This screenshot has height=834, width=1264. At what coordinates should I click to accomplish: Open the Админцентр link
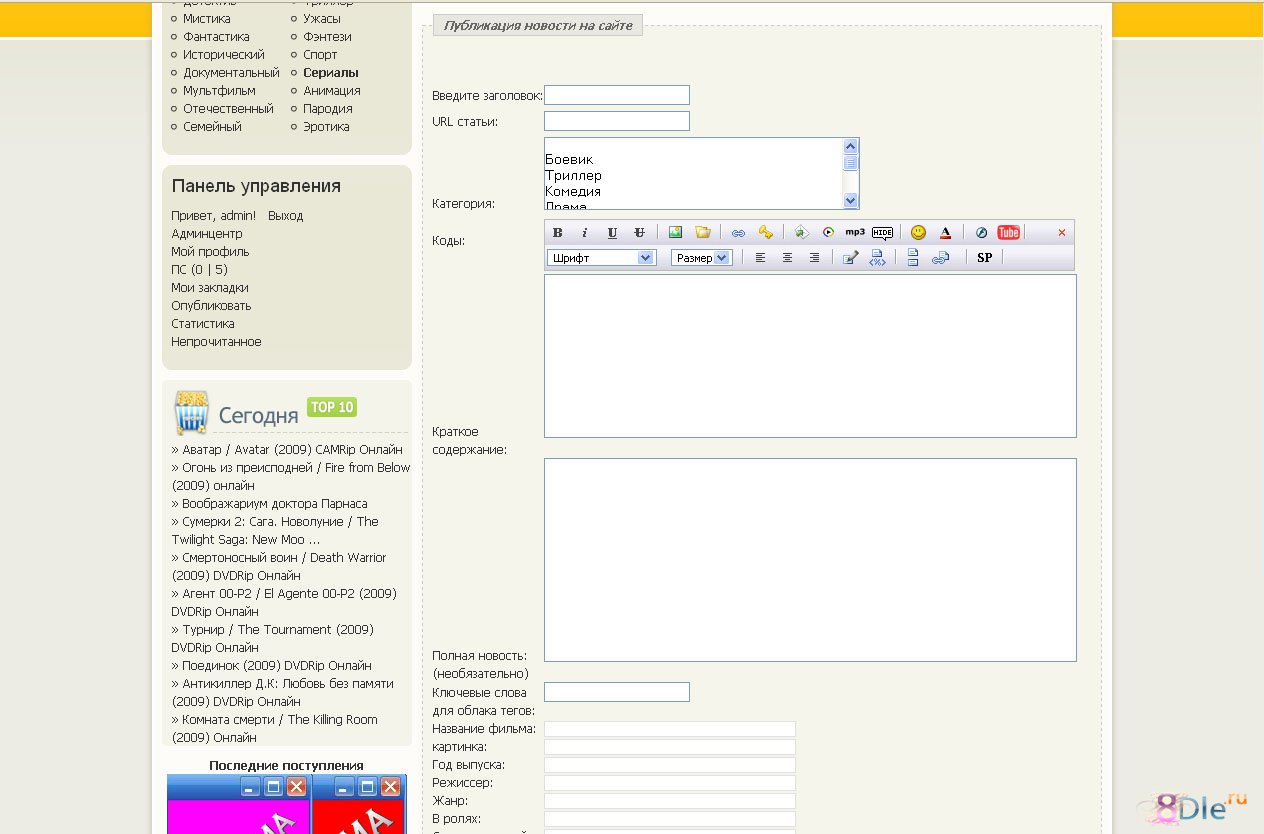[207, 234]
